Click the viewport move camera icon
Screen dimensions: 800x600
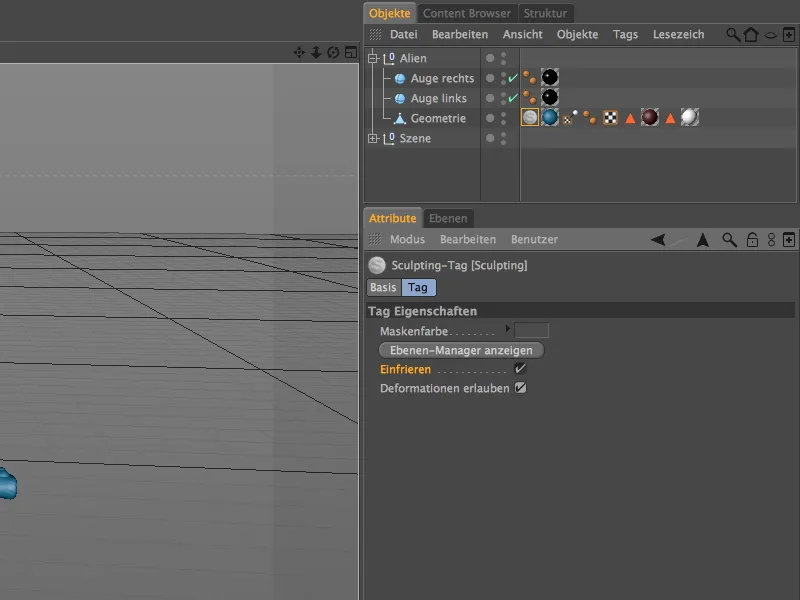(x=299, y=52)
